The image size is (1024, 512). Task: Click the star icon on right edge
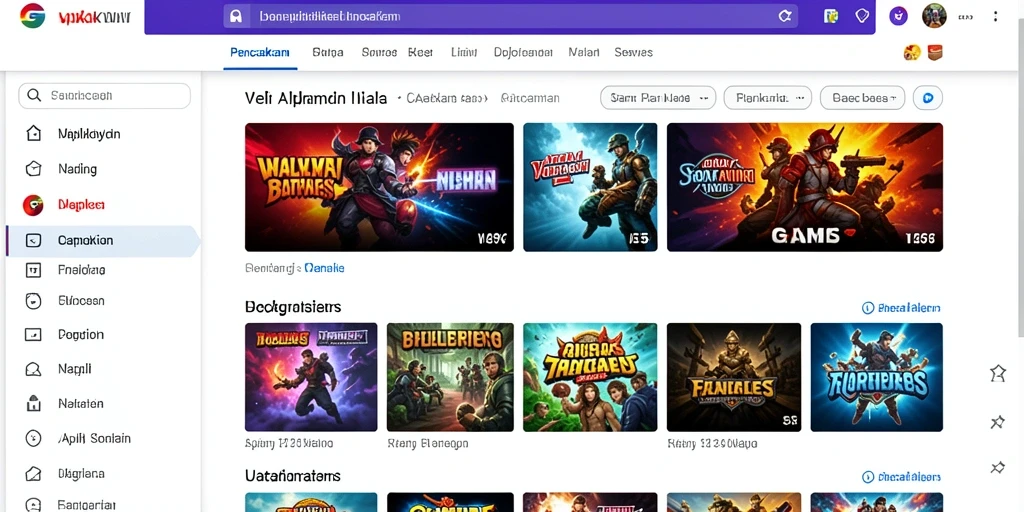click(x=998, y=373)
